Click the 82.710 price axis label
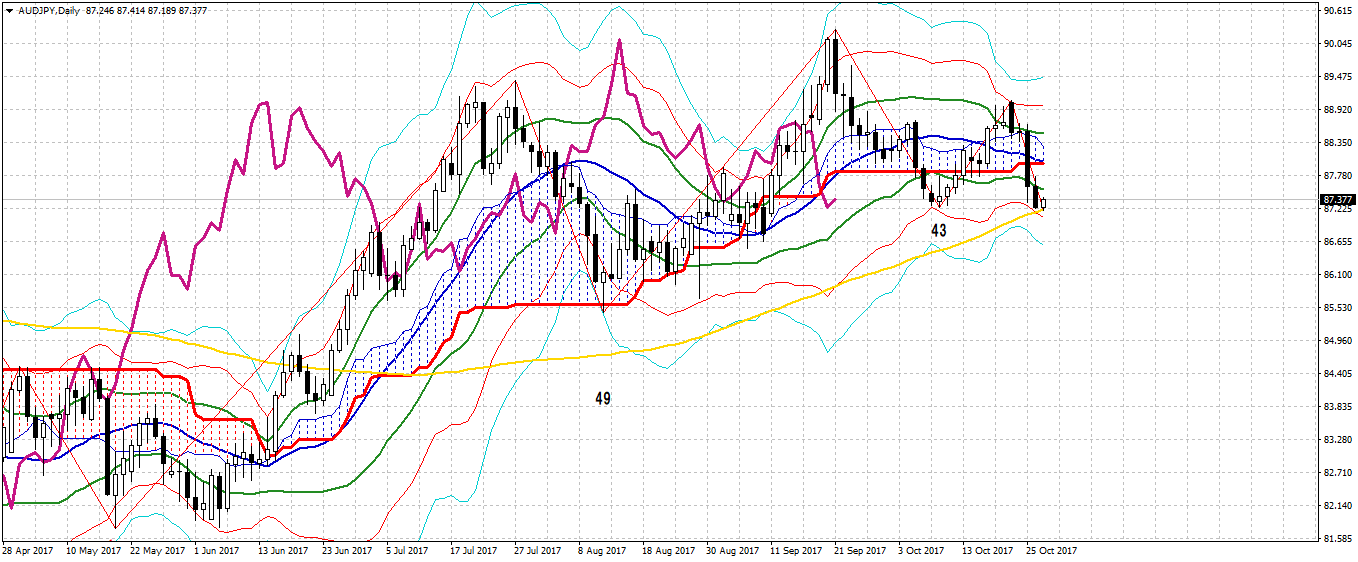 [1336, 473]
